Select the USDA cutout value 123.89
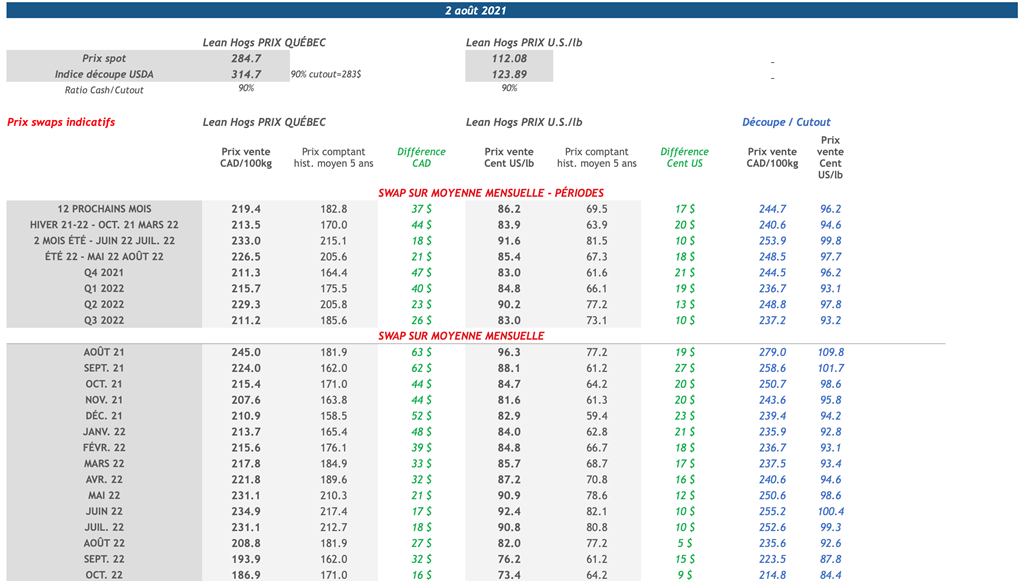1024x581 pixels. (x=509, y=75)
